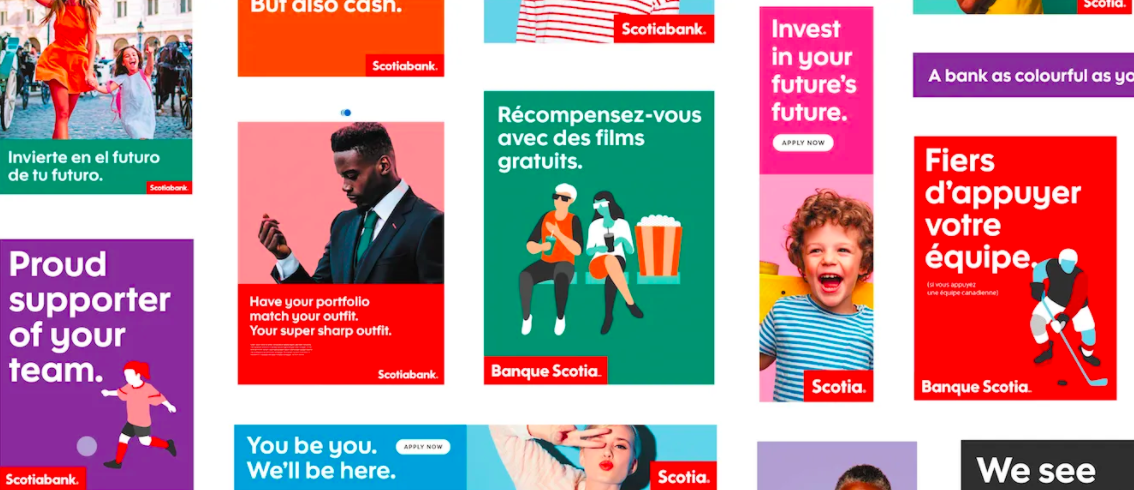The width and height of the screenshot is (1134, 490).
Task: Select the dark We see ad
Action: (x=1047, y=465)
